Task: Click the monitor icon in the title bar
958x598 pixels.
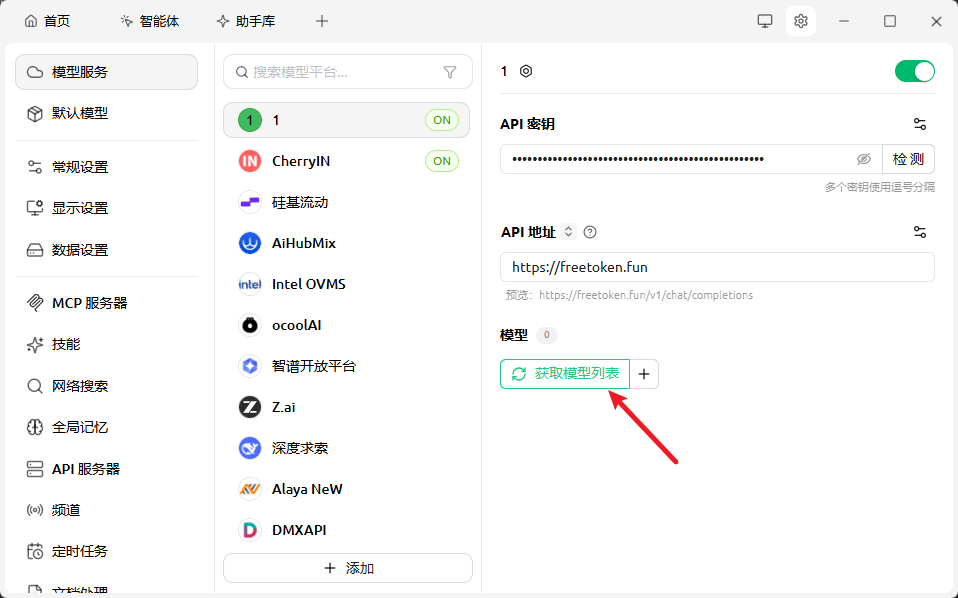Action: tap(765, 21)
